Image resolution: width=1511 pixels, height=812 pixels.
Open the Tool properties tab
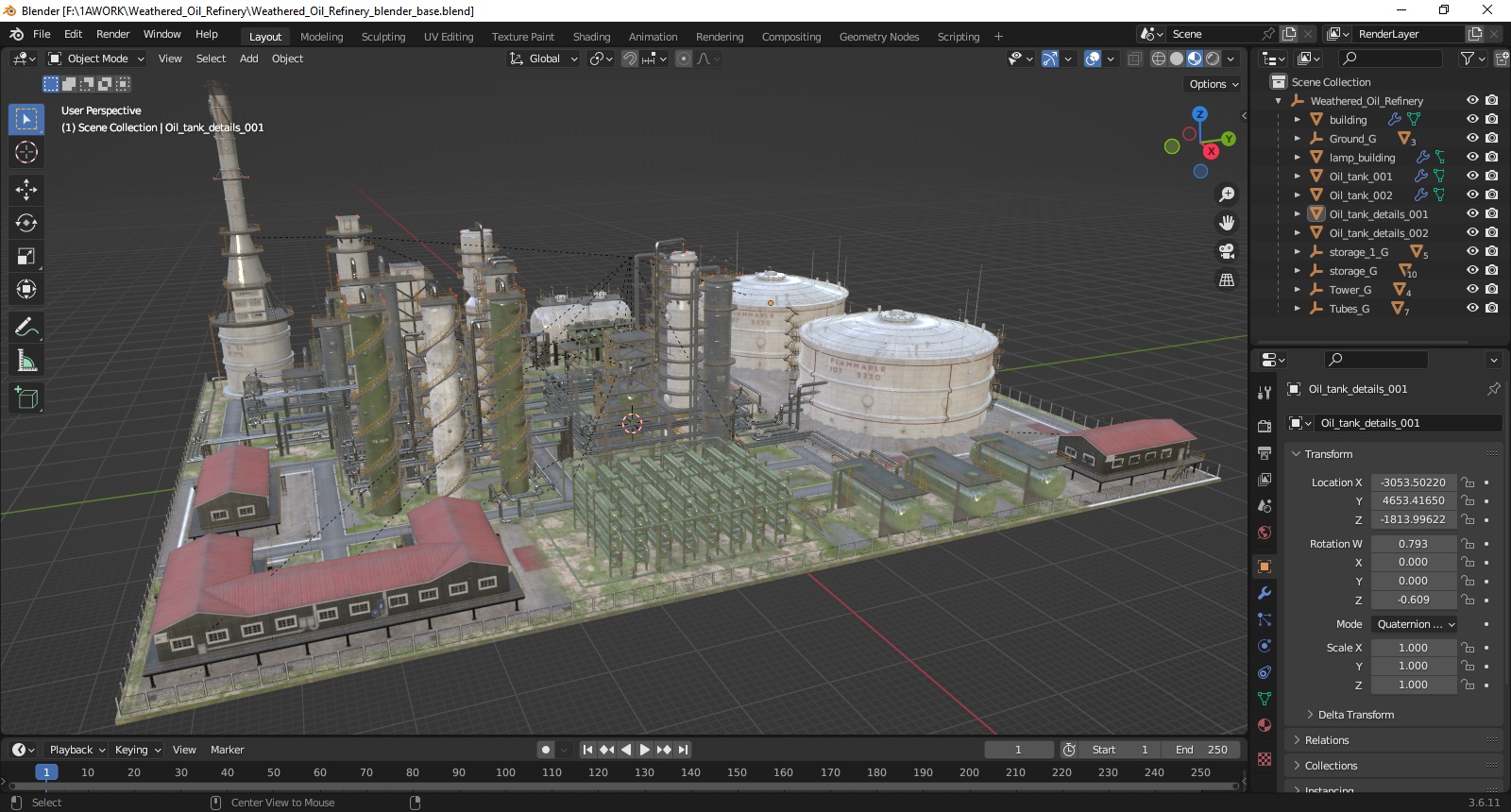[x=1265, y=393]
